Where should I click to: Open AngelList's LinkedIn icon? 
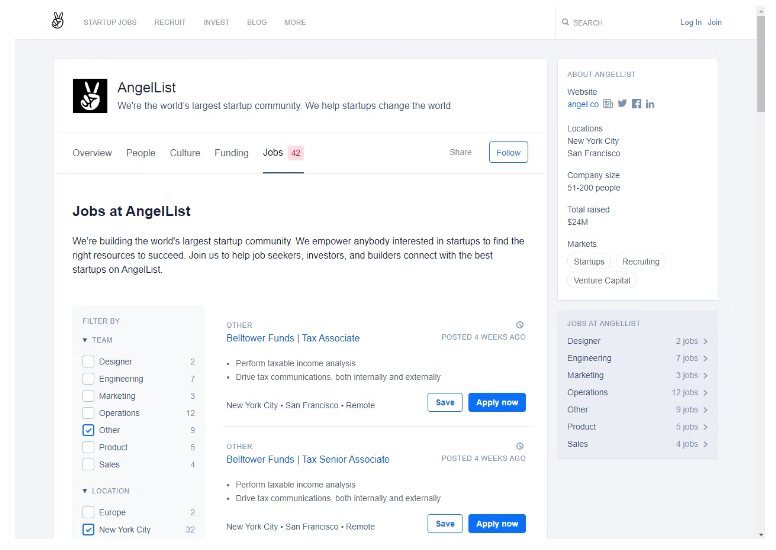(650, 104)
